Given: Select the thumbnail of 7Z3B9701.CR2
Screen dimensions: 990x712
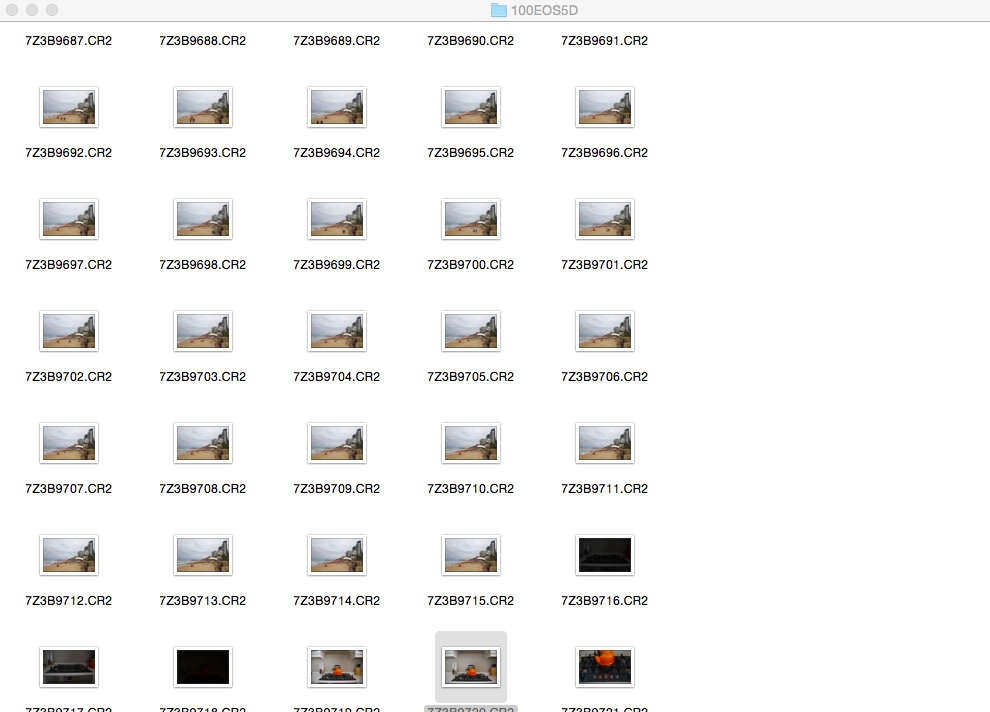Looking at the screenshot, I should tap(604, 219).
